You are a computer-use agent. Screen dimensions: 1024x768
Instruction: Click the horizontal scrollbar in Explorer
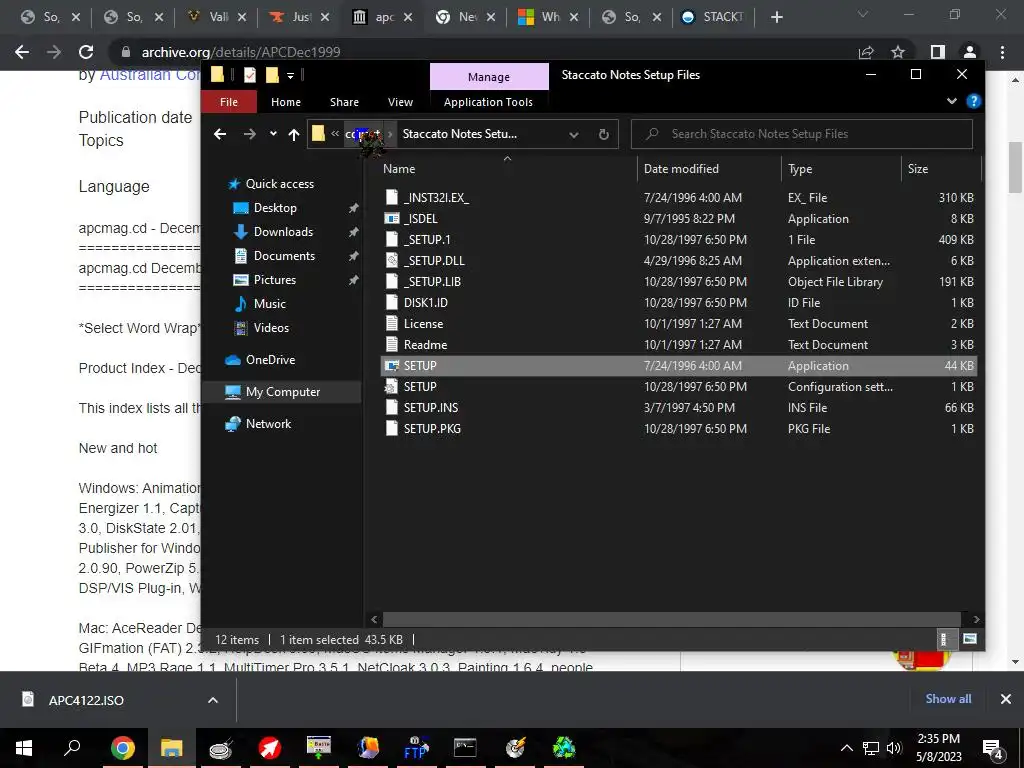coord(671,619)
